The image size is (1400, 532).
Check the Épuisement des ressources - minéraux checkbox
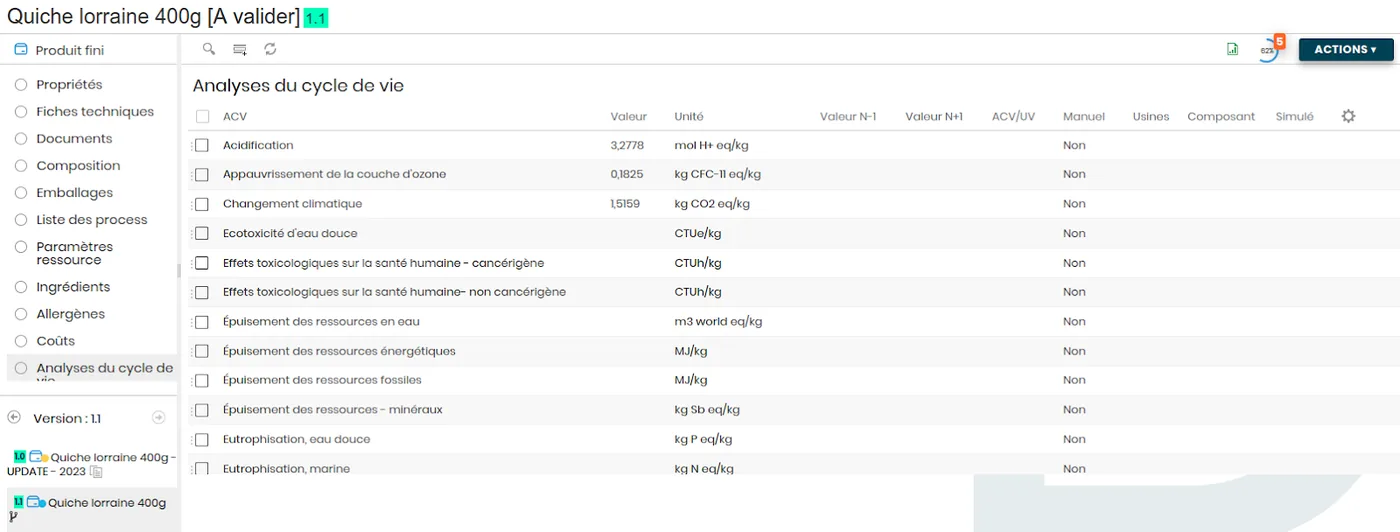(x=202, y=410)
